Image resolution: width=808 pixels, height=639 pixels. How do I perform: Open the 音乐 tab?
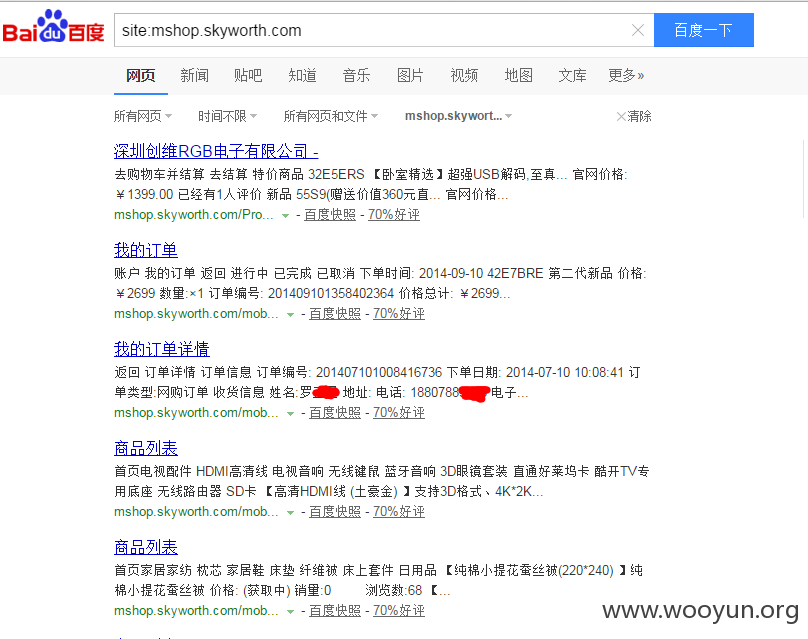[x=356, y=76]
